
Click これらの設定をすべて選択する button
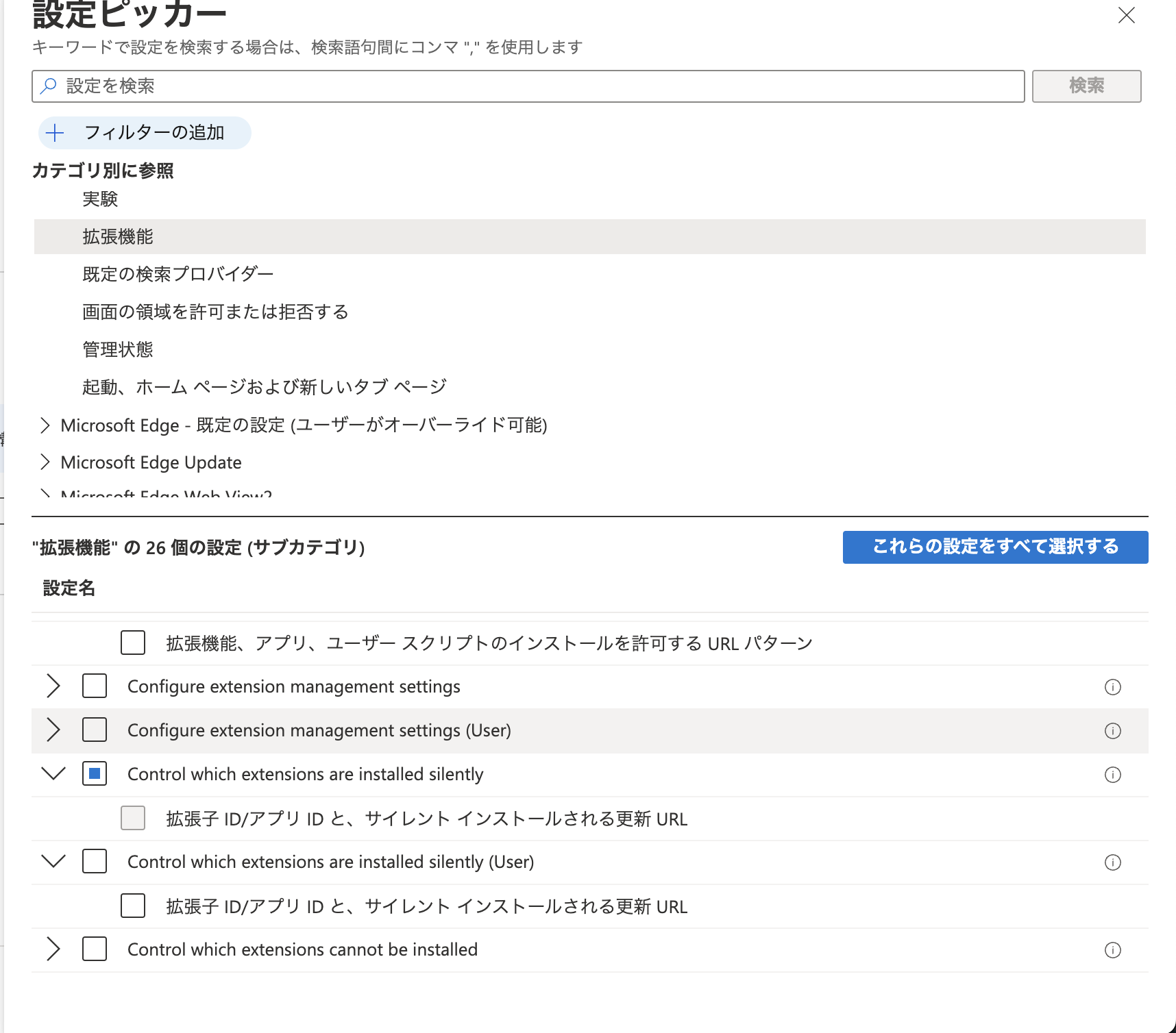(996, 547)
